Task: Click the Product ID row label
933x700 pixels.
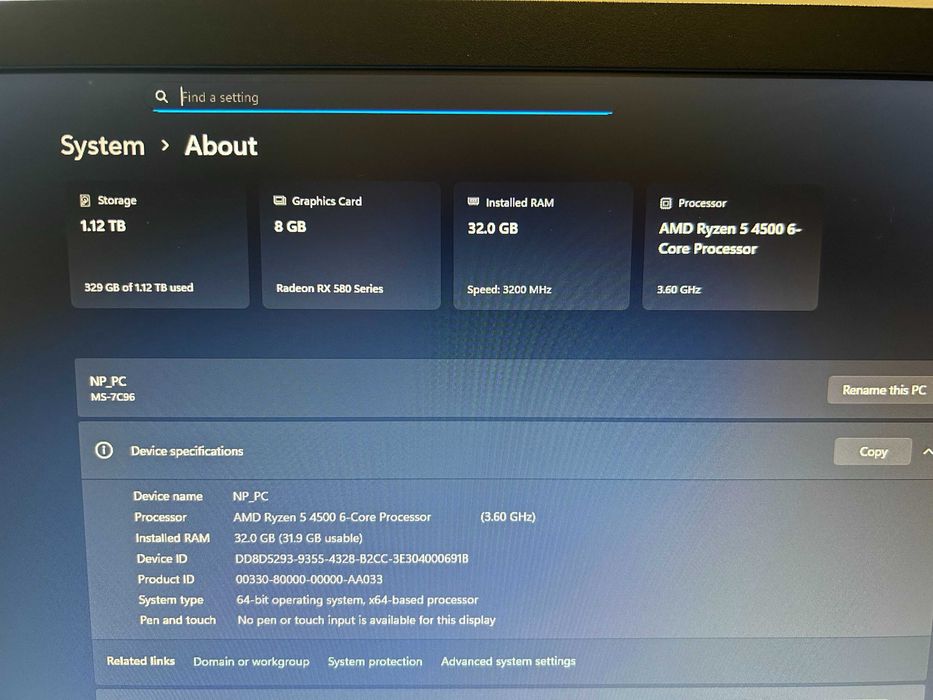Action: click(166, 579)
